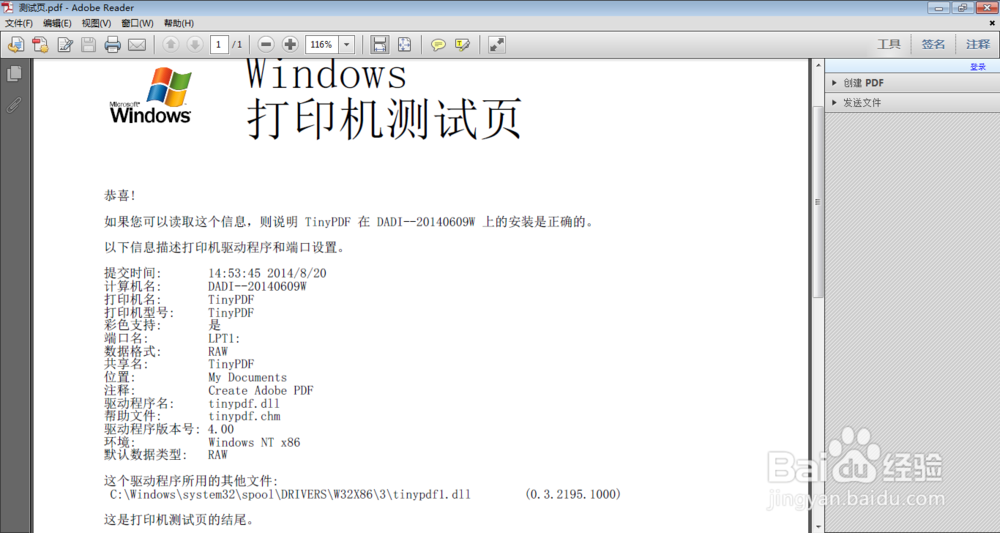Open the 视图(V) menu
The image size is (1000, 533).
96,23
